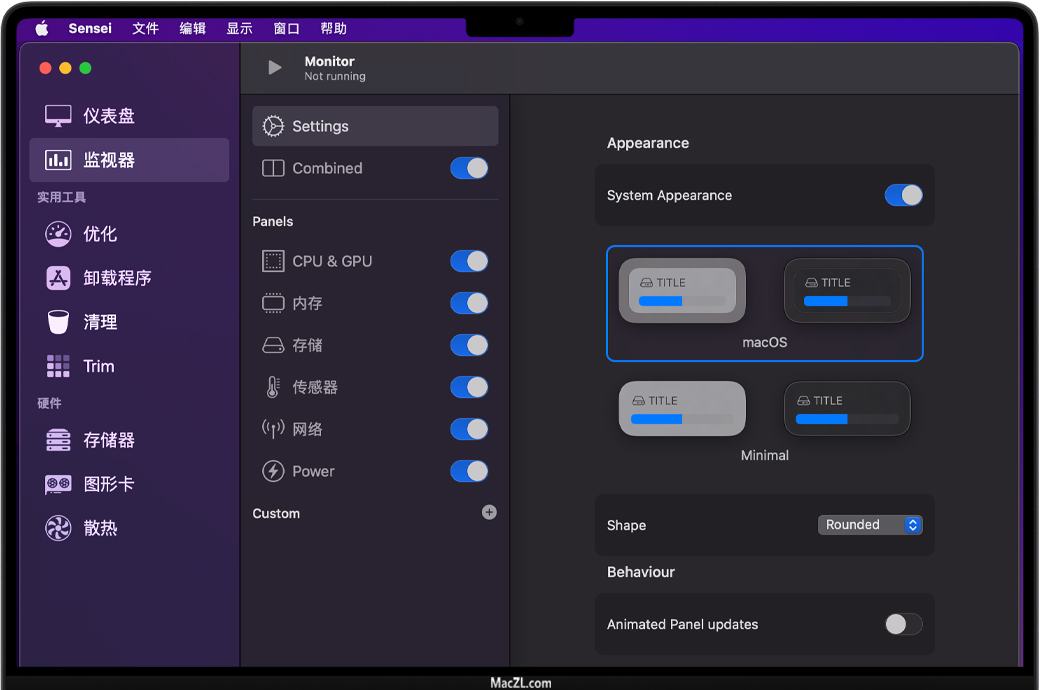Image resolution: width=1040 pixels, height=690 pixels.
Task: Open the 文件 menu
Action: (x=145, y=28)
